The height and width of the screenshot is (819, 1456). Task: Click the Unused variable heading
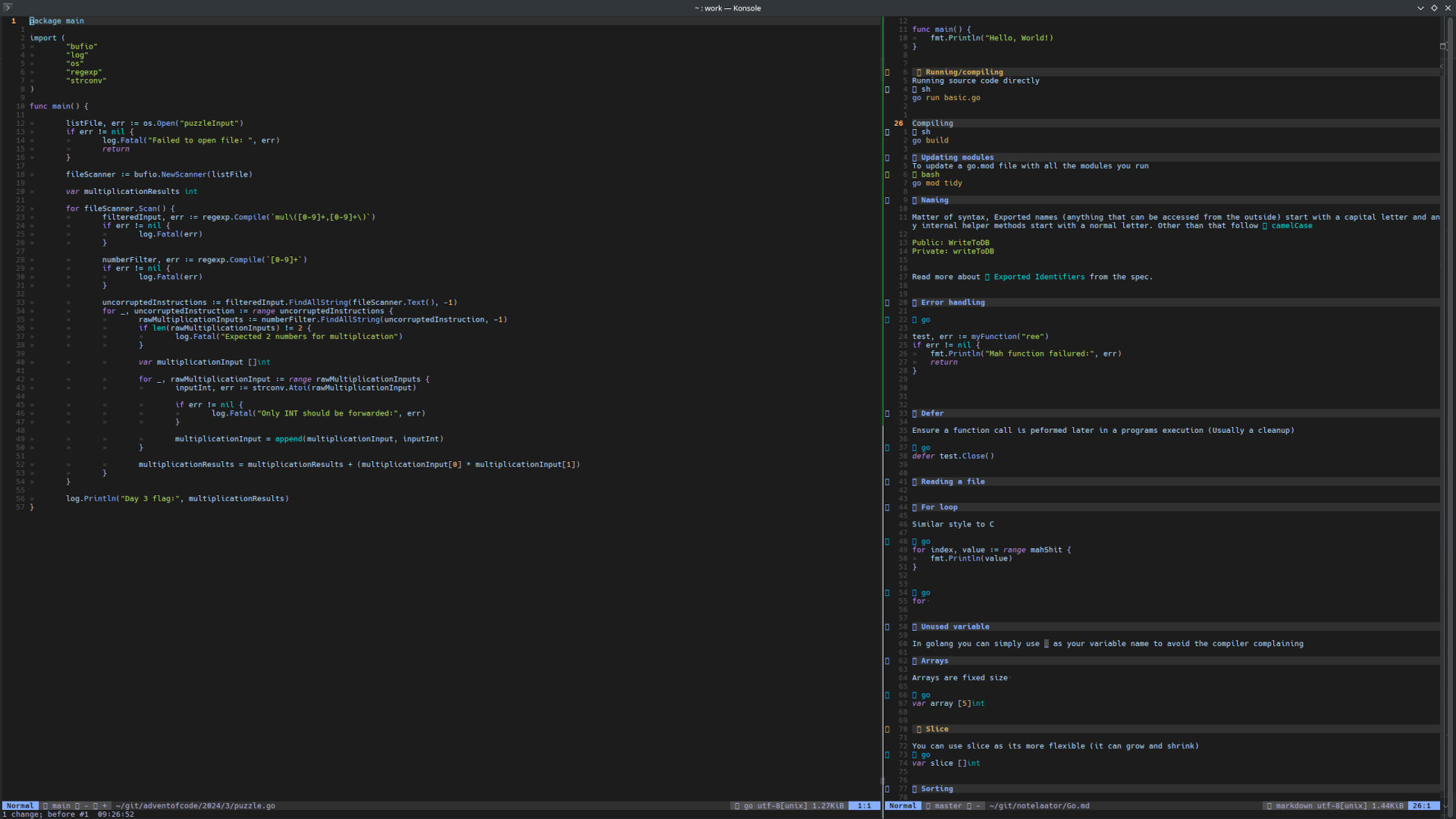click(955, 626)
